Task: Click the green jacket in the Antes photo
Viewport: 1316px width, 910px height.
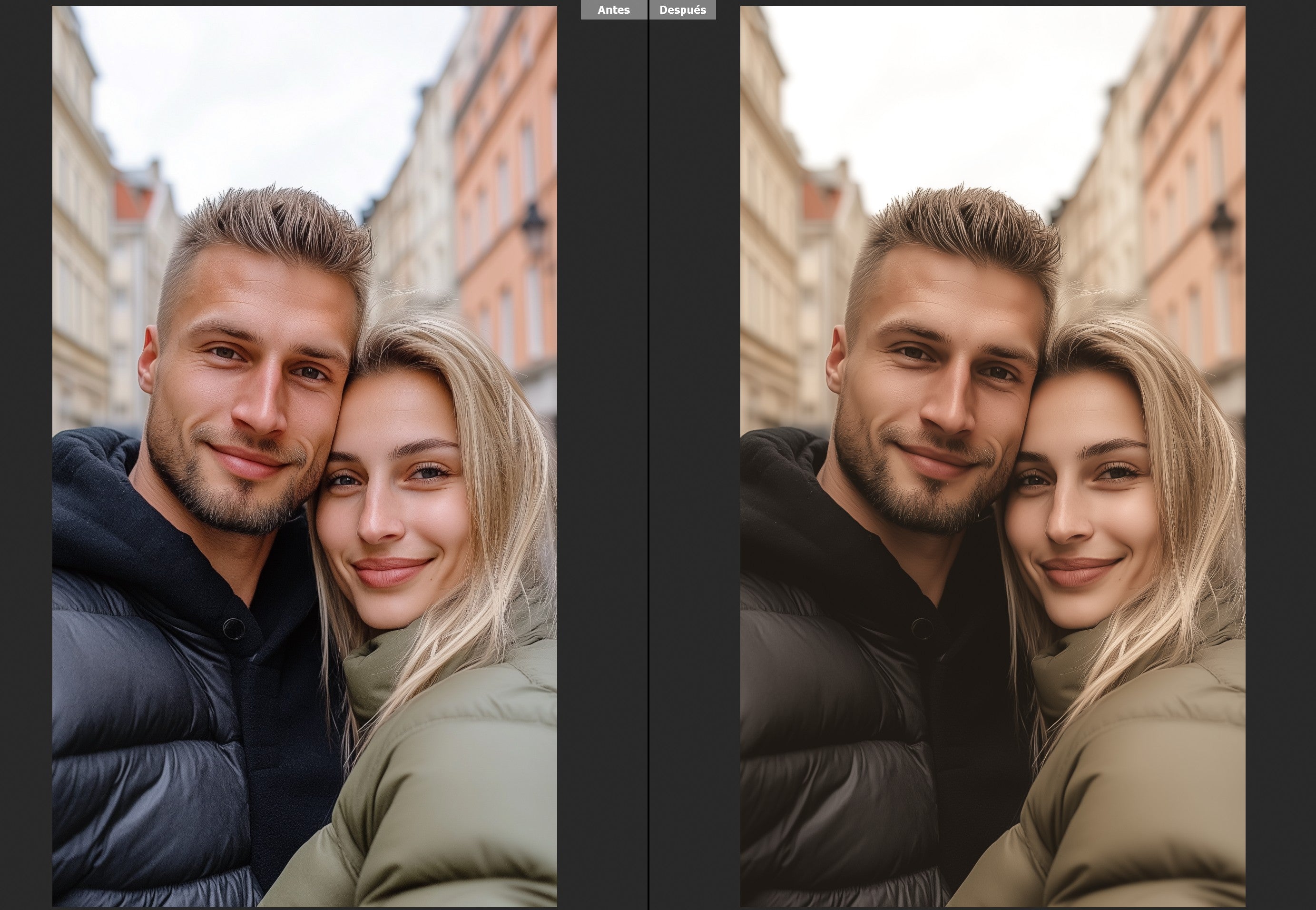Action: click(456, 798)
